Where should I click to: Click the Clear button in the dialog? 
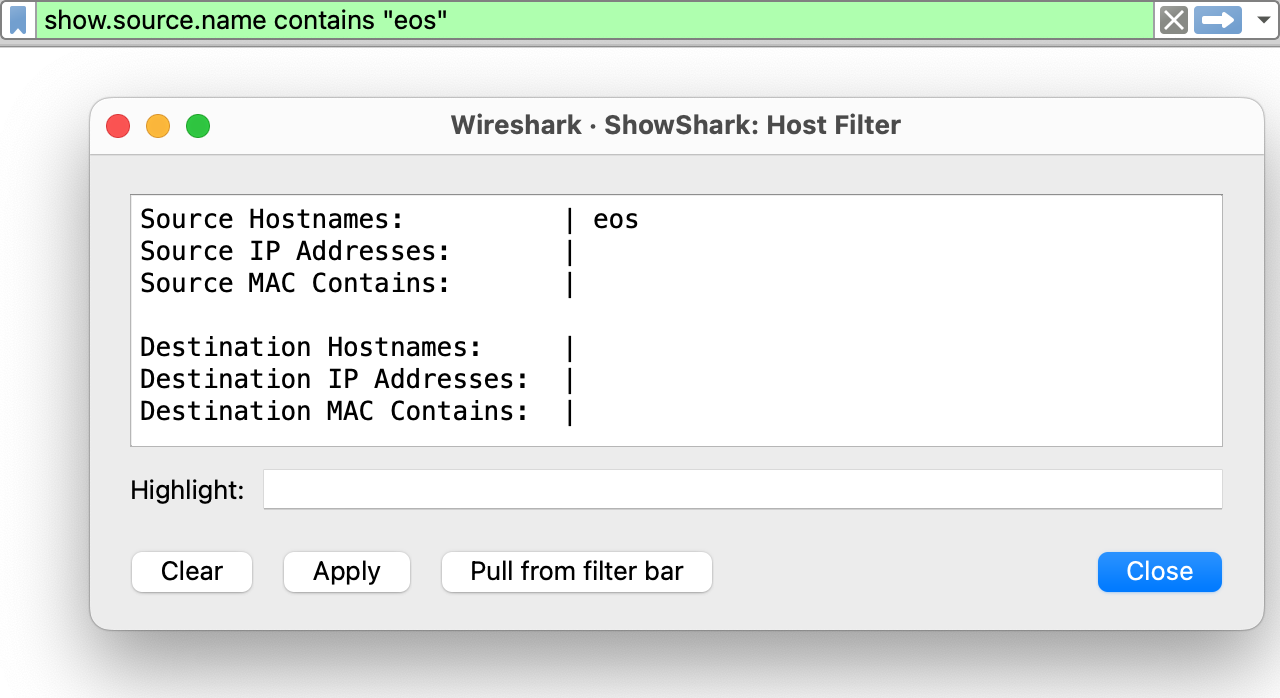(x=191, y=571)
